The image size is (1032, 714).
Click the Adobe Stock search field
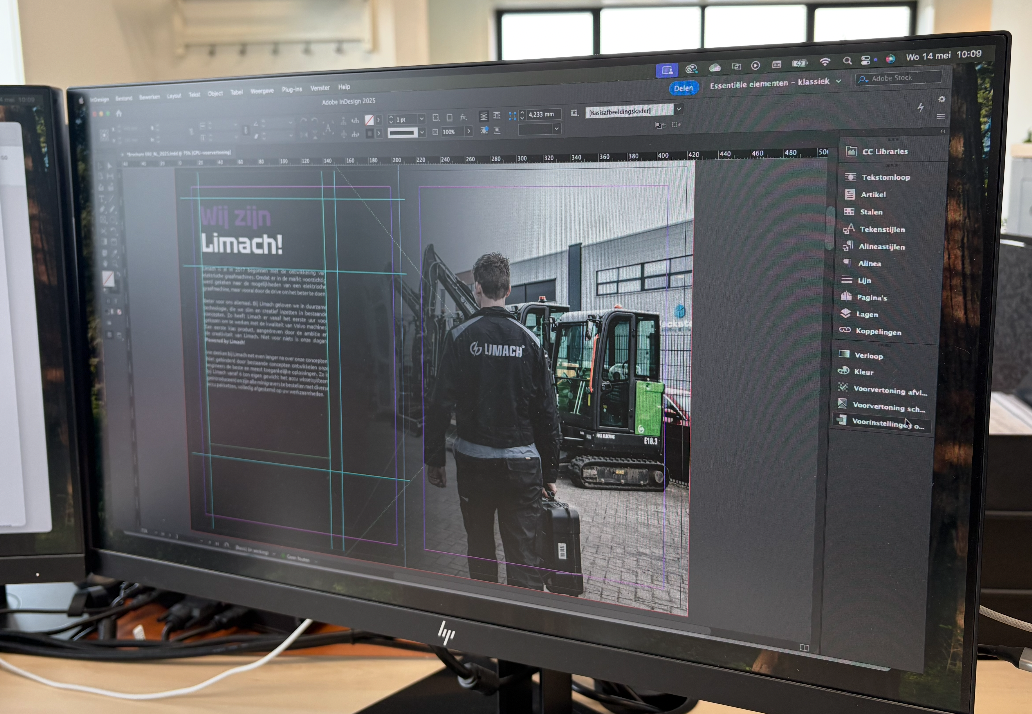tap(897, 78)
